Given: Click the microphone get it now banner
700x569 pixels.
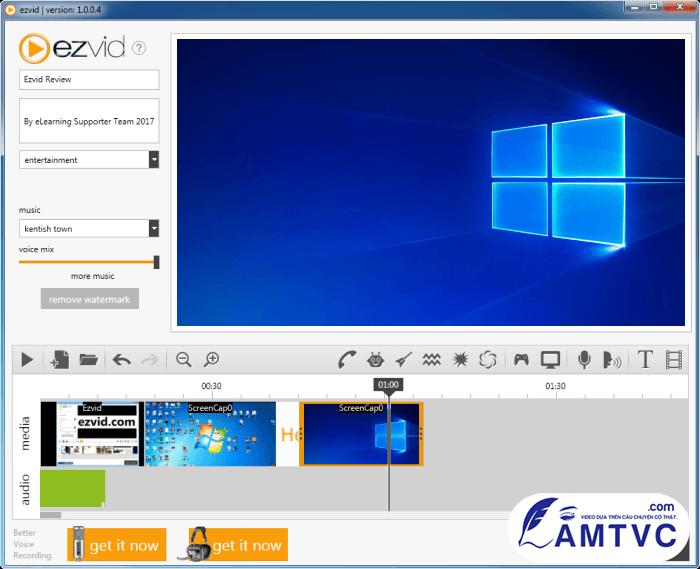Looking at the screenshot, I should [117, 544].
